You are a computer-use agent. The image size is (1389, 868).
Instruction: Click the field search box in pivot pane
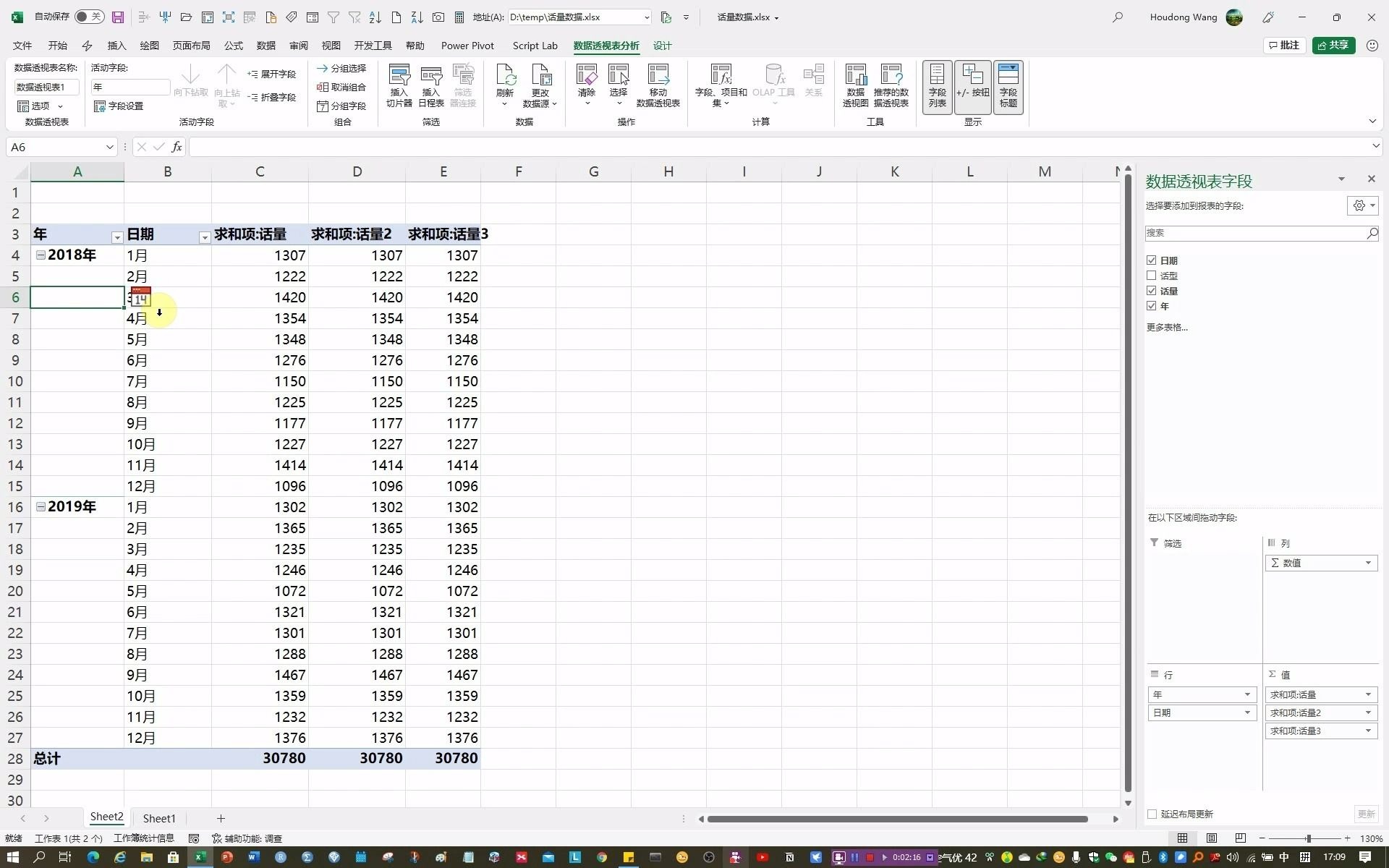pos(1255,233)
